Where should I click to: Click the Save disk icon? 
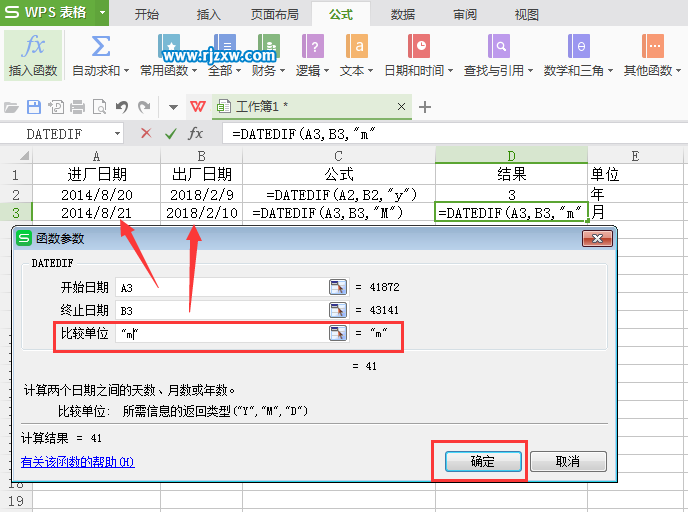pyautogui.click(x=34, y=107)
